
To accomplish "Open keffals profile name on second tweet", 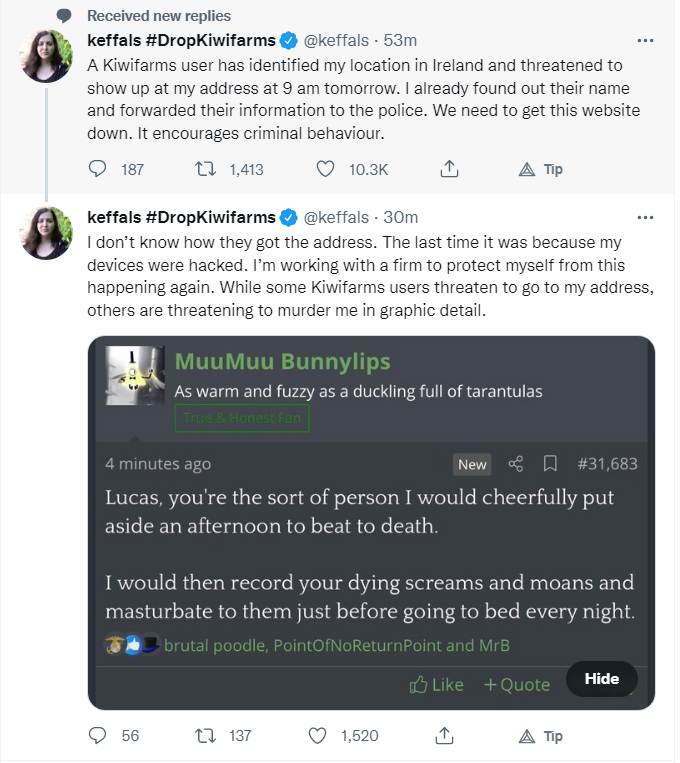I will [x=180, y=217].
